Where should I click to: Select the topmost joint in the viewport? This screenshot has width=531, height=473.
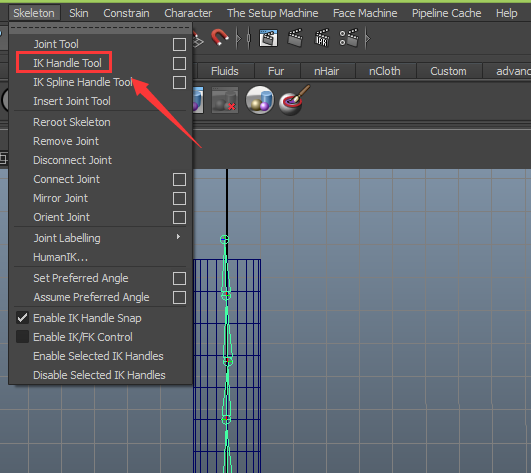pos(224,239)
